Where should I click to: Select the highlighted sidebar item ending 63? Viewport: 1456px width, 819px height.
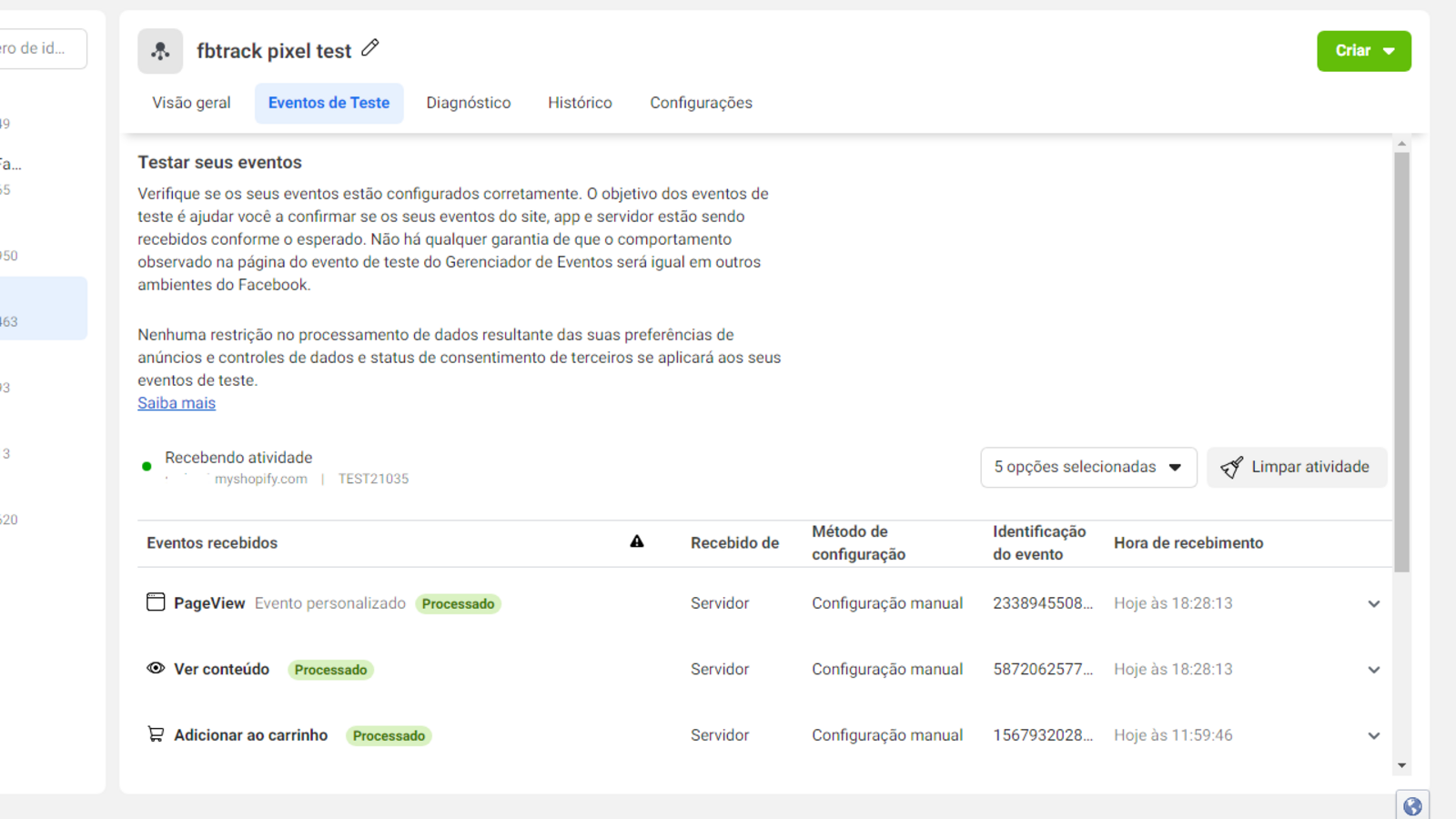[43, 308]
